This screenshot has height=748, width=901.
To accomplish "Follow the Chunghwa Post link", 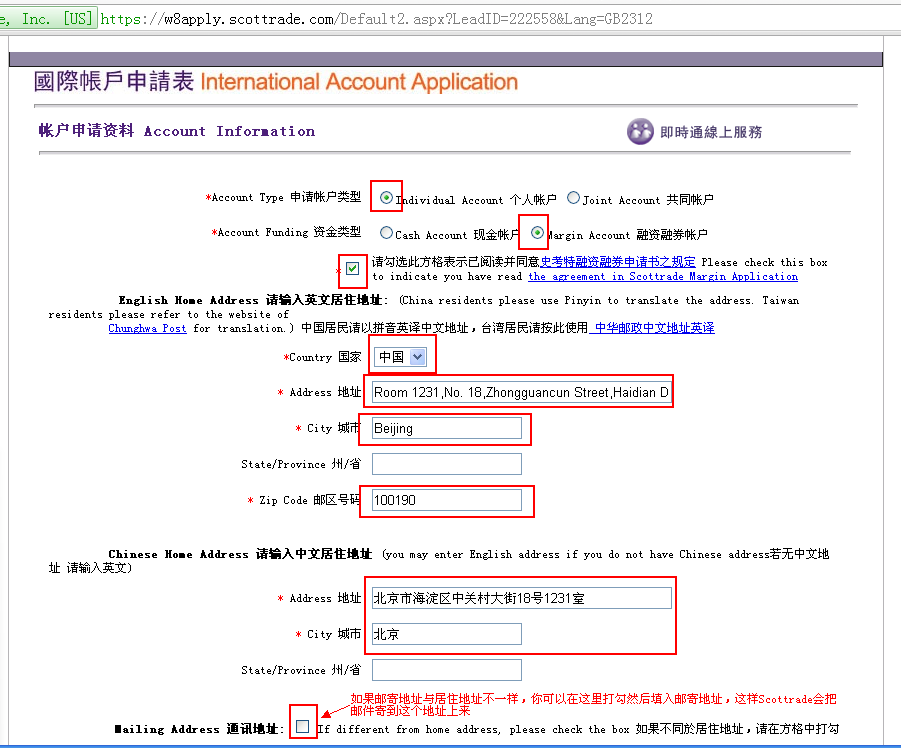I will pyautogui.click(x=147, y=328).
